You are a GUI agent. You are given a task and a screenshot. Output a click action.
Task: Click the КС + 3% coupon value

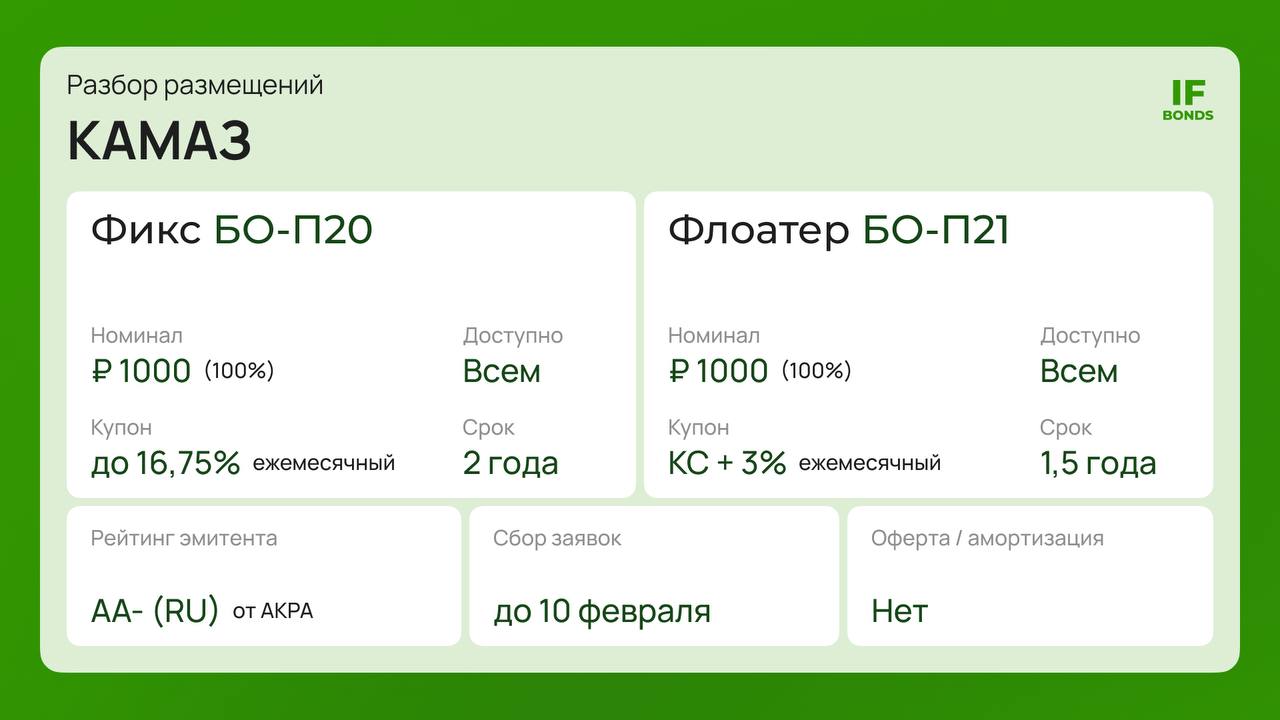click(x=727, y=463)
